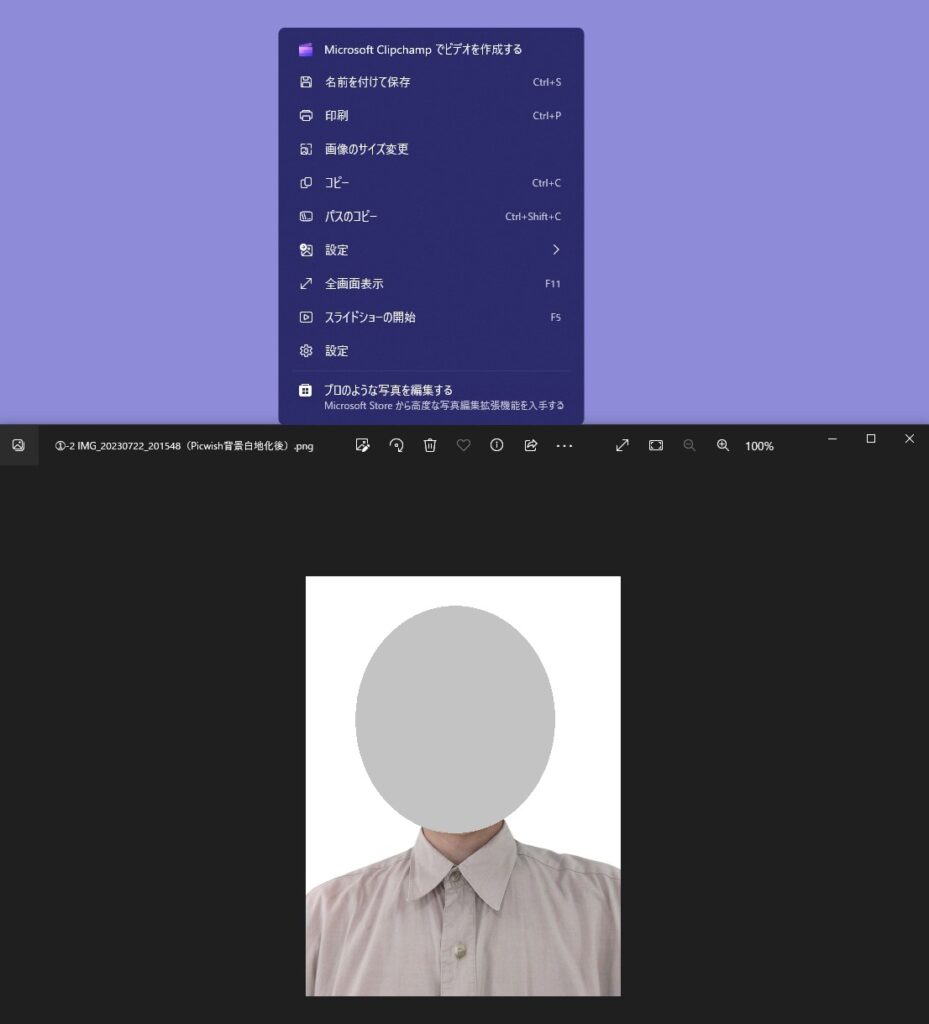Click the share icon in the toolbar
The width and height of the screenshot is (929, 1024).
(531, 445)
